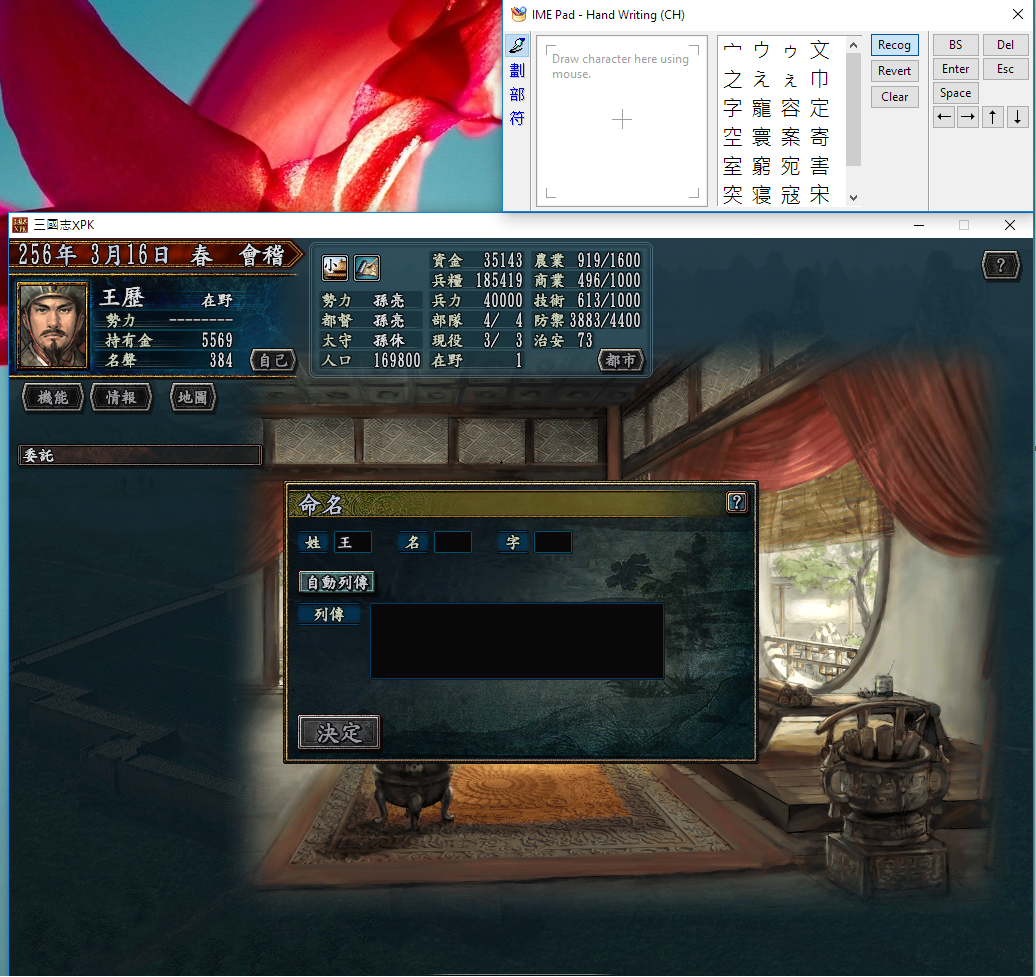This screenshot has width=1036, height=977.
Task: Confirm naming with the 決定 button
Action: (339, 733)
